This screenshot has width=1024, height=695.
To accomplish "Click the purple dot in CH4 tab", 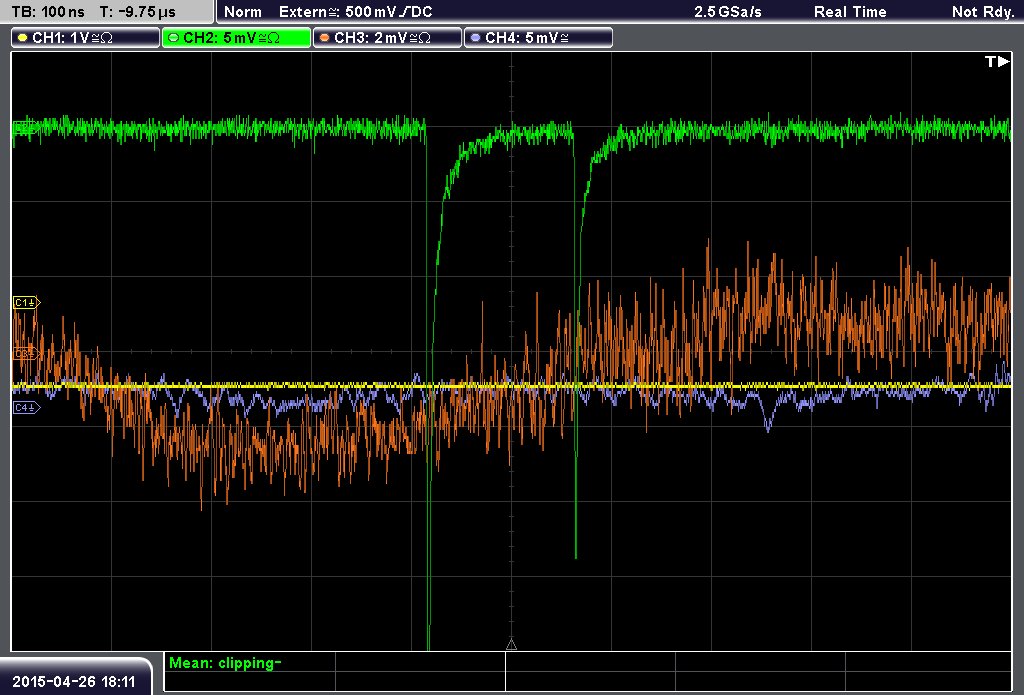I will [x=475, y=38].
